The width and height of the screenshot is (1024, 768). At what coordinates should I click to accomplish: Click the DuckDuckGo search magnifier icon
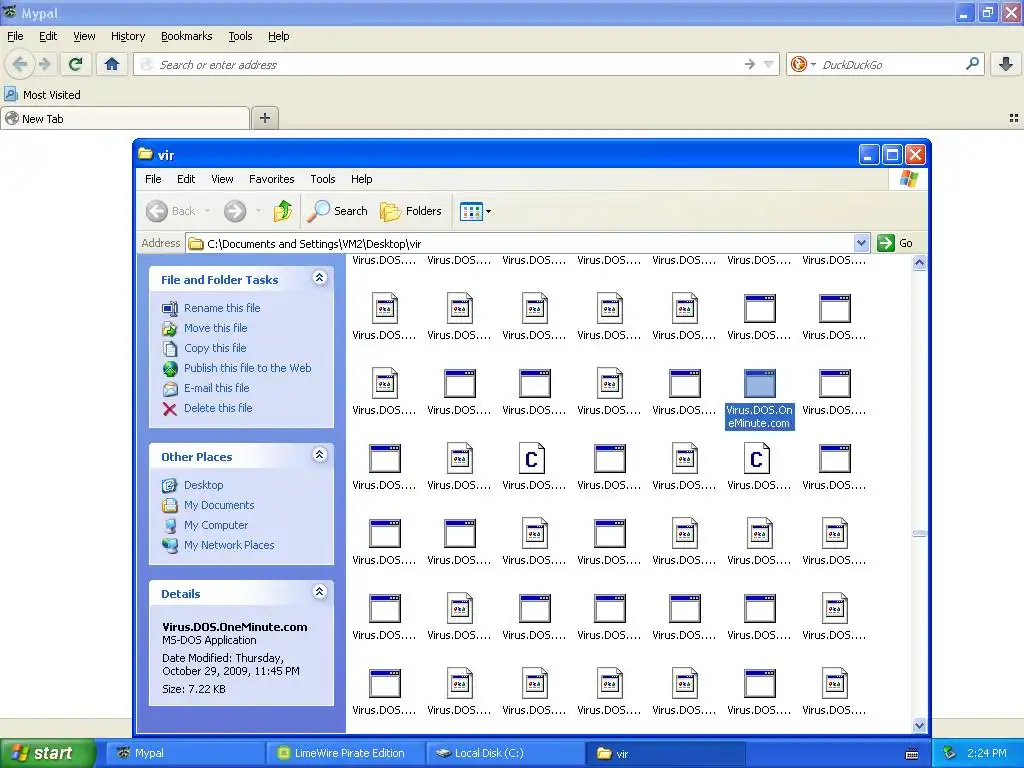click(x=972, y=64)
